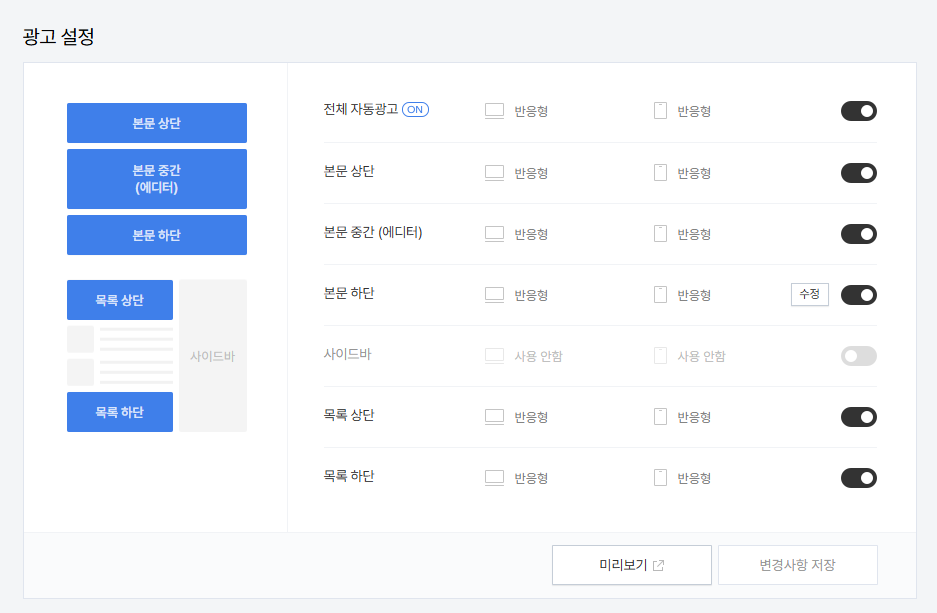Viewport: 937px width, 613px height.
Task: Select the mobile ad icon for 본문 하단
Action: pyautogui.click(x=660, y=294)
